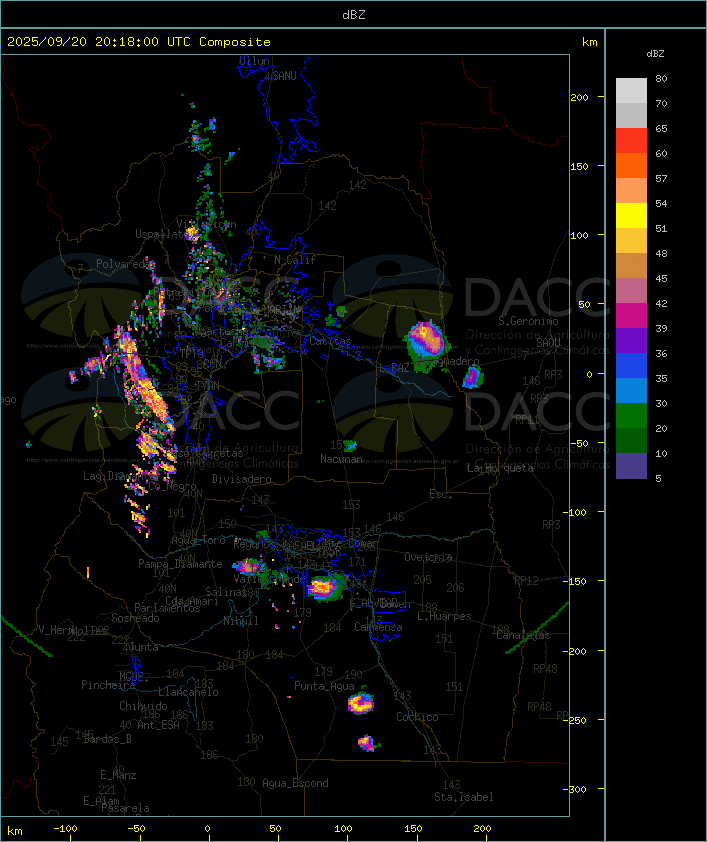Click the -300 tick on vertical axis

[x=574, y=789]
